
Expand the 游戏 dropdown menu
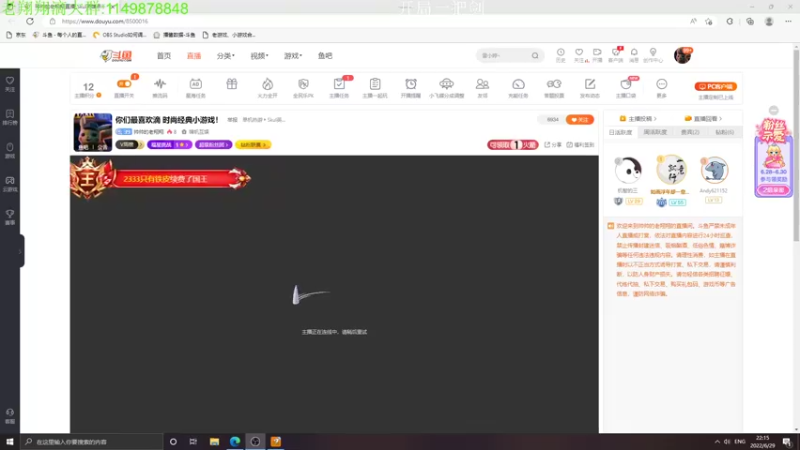(x=293, y=56)
